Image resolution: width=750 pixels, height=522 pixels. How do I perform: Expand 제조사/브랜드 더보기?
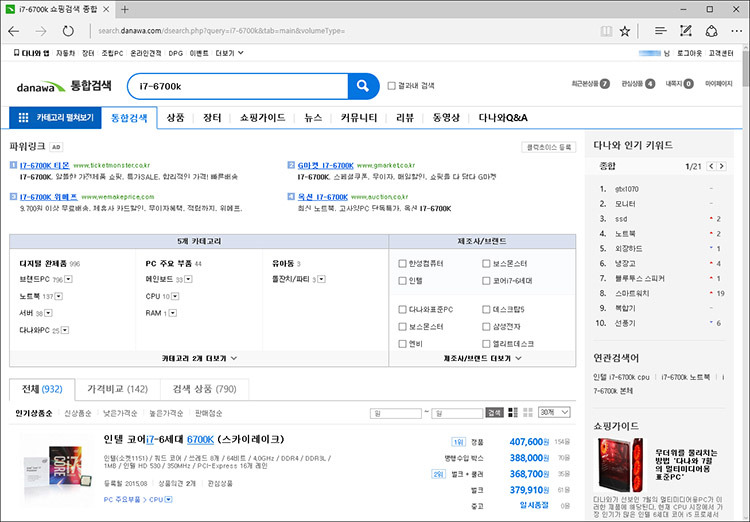coord(482,358)
